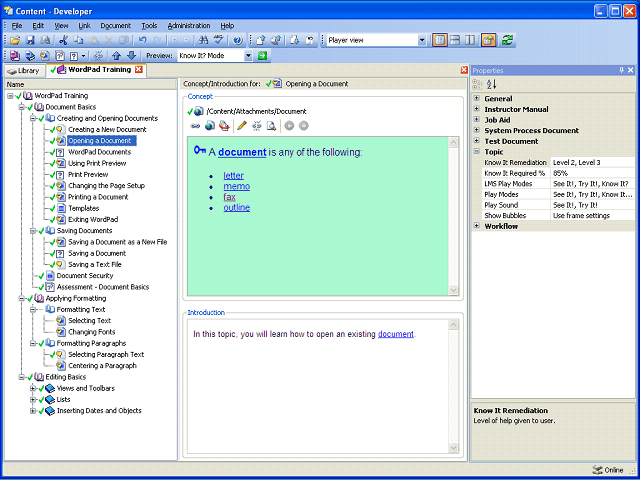Click the 'fax' link

229,197
